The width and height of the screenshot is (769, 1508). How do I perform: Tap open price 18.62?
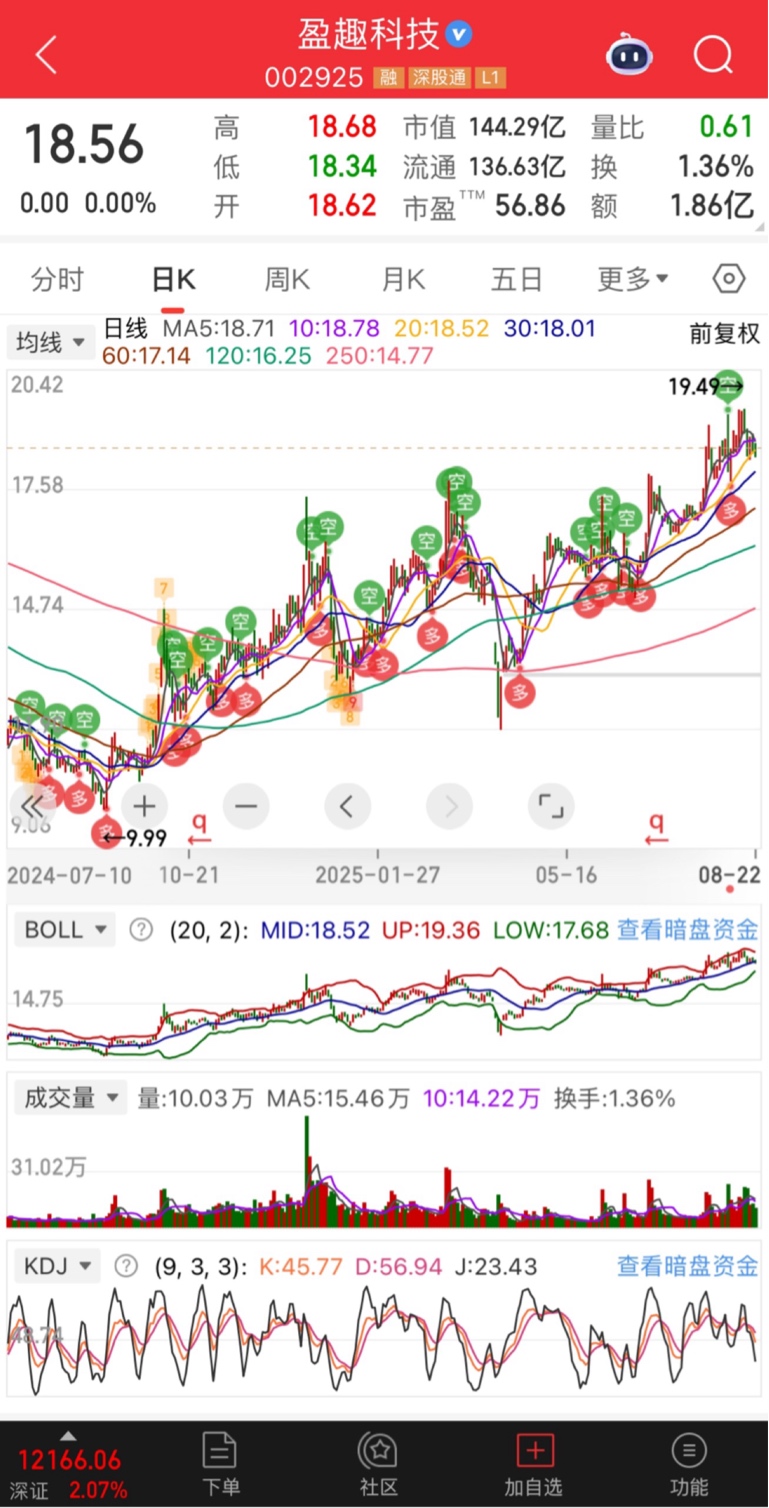pos(342,206)
